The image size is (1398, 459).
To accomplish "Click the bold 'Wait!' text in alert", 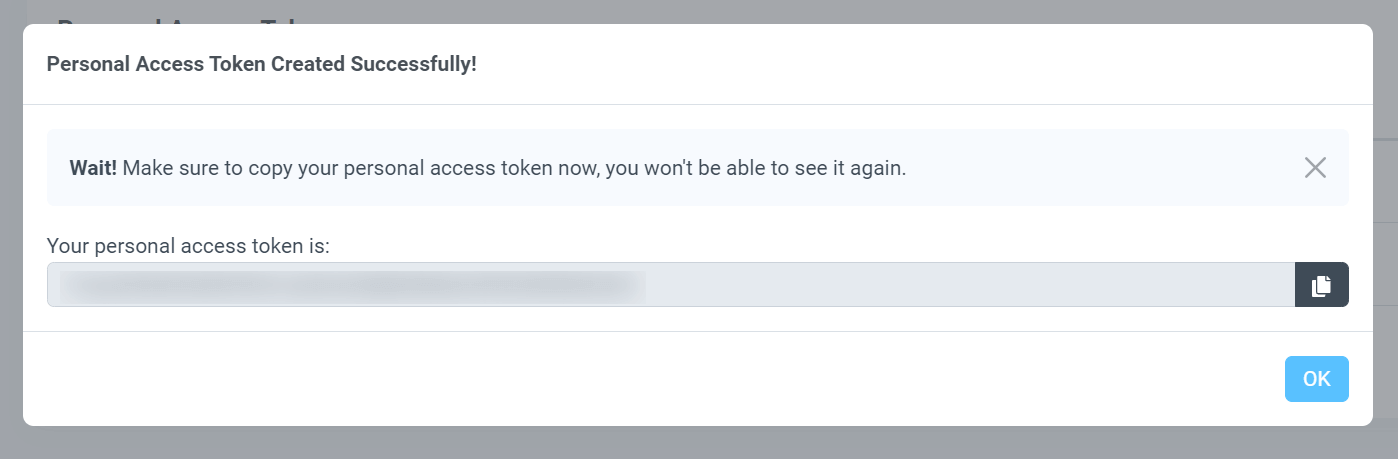I will click(93, 168).
